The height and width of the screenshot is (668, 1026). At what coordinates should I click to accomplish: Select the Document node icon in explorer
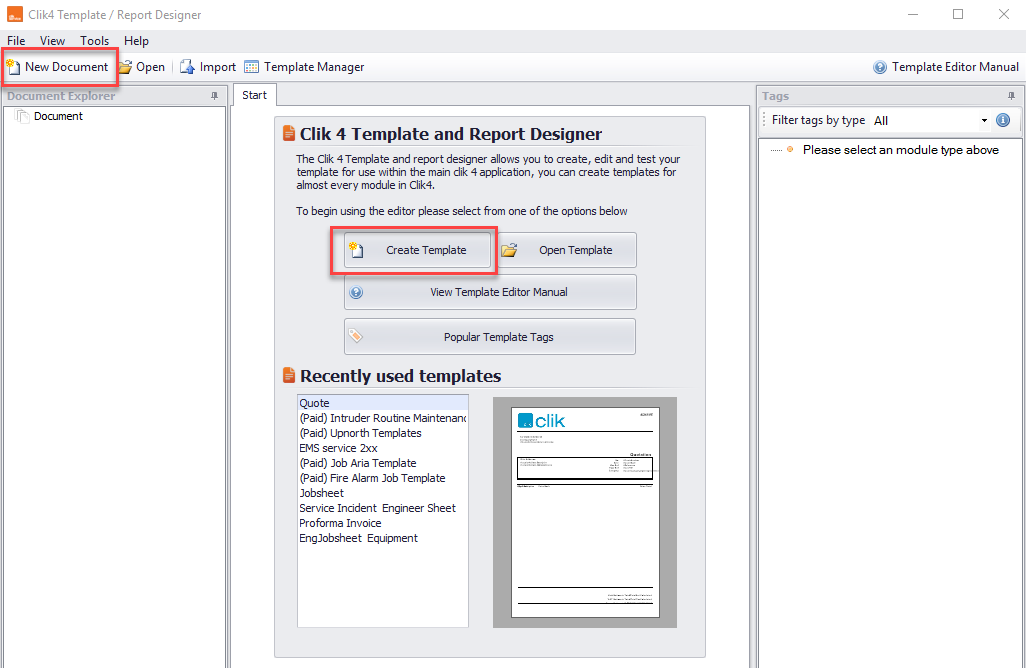22,116
